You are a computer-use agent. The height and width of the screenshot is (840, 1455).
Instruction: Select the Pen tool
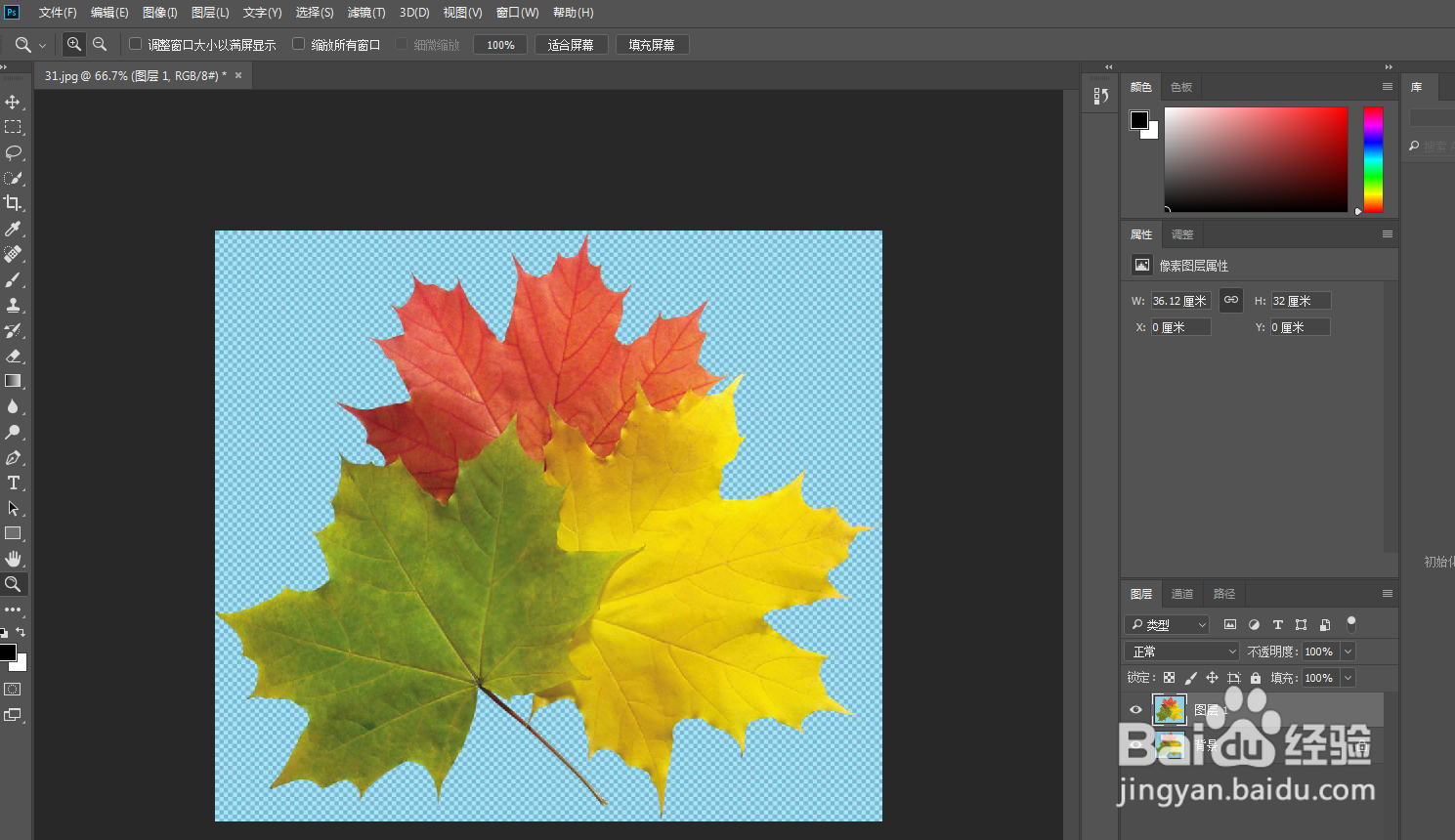pyautogui.click(x=13, y=457)
